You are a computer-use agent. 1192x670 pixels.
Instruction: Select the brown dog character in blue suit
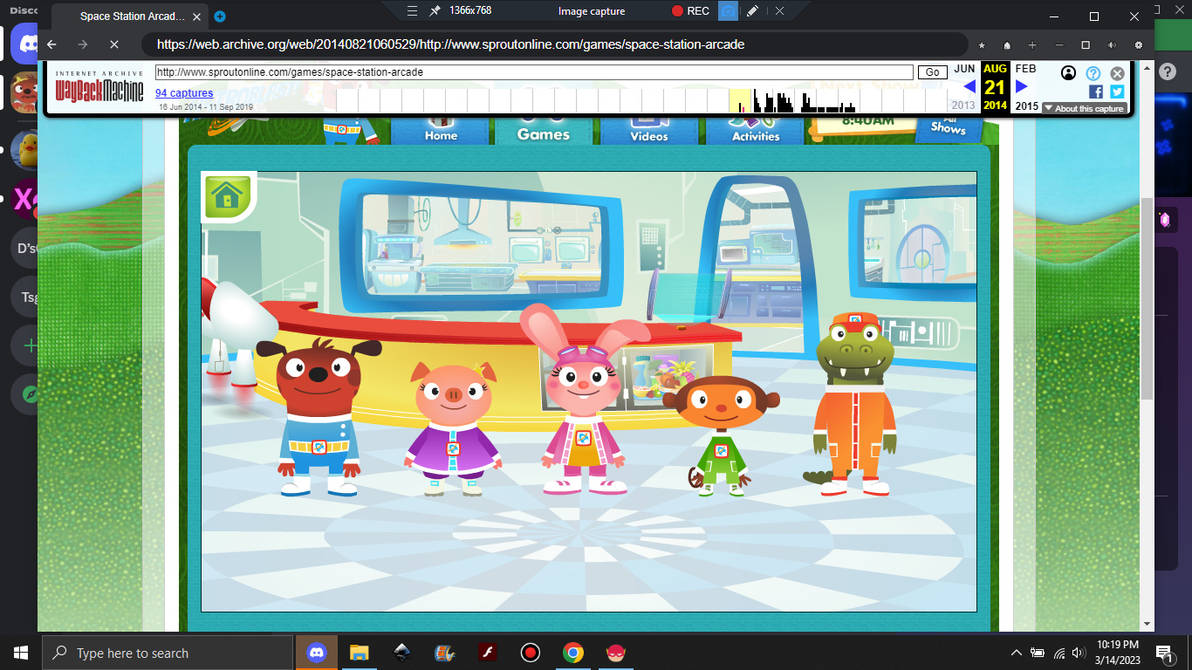click(x=319, y=417)
